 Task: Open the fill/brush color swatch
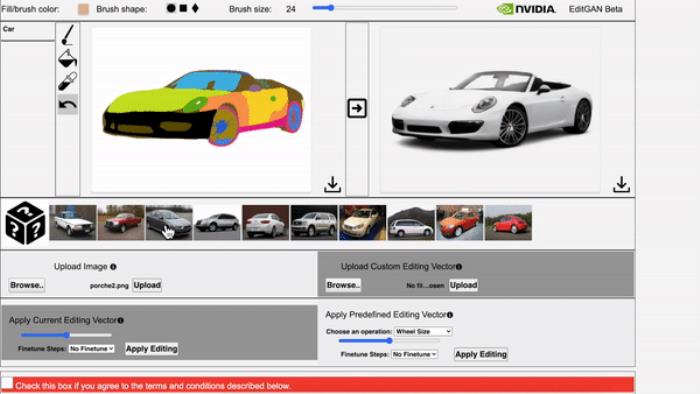coord(83,9)
